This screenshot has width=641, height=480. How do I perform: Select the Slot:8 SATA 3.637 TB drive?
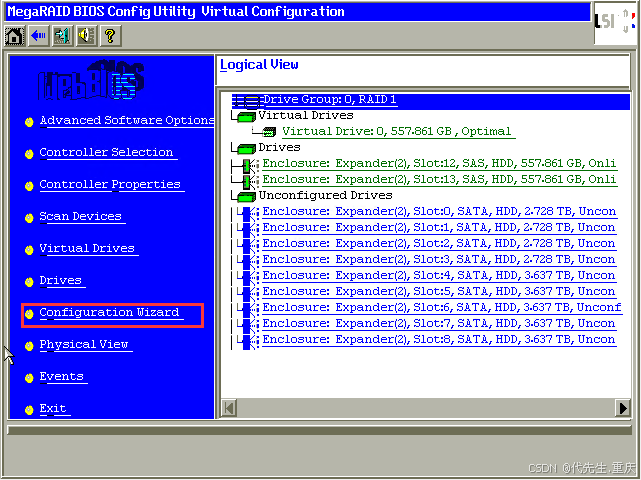439,339
